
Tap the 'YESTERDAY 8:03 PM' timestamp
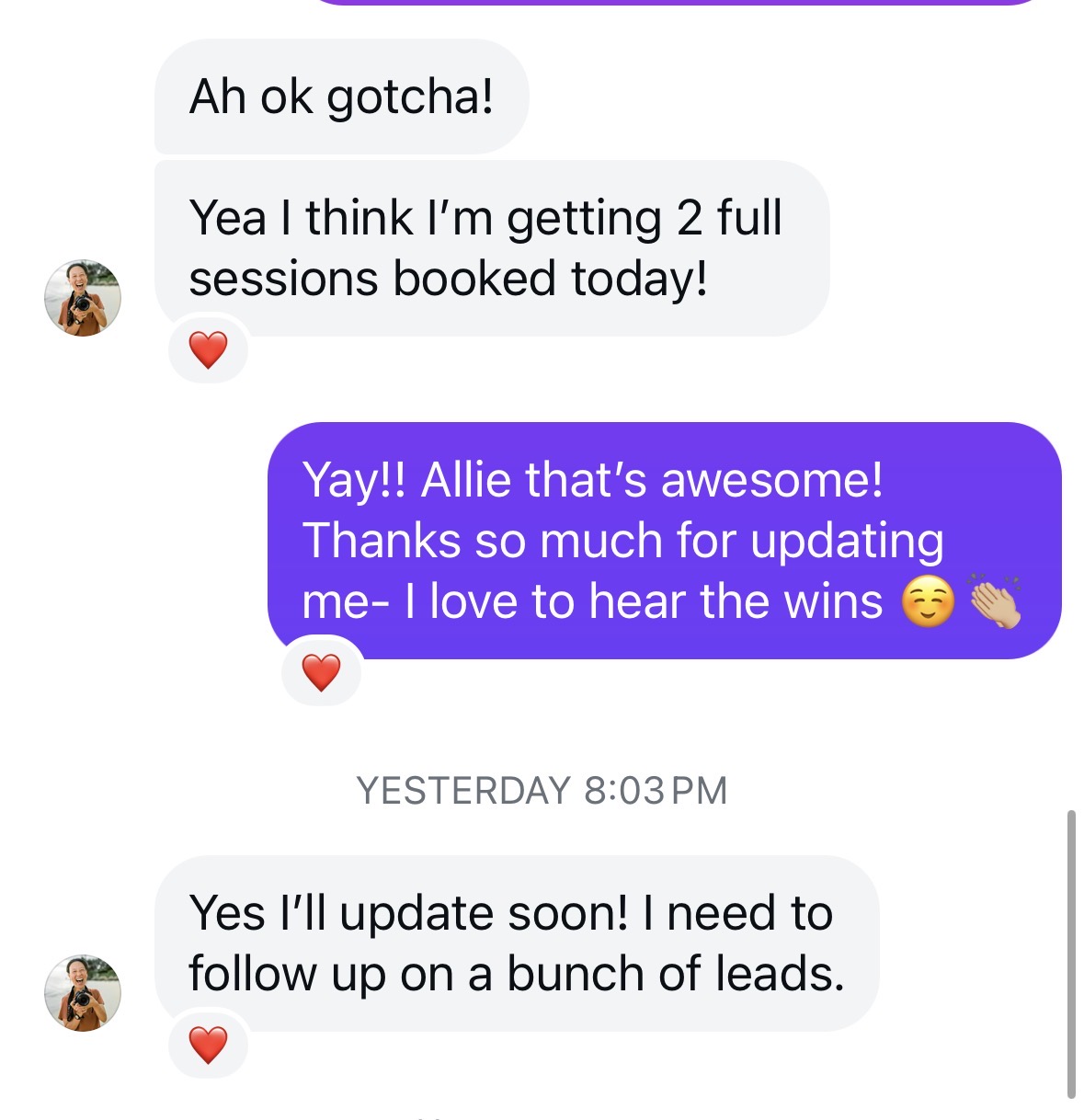[542, 791]
